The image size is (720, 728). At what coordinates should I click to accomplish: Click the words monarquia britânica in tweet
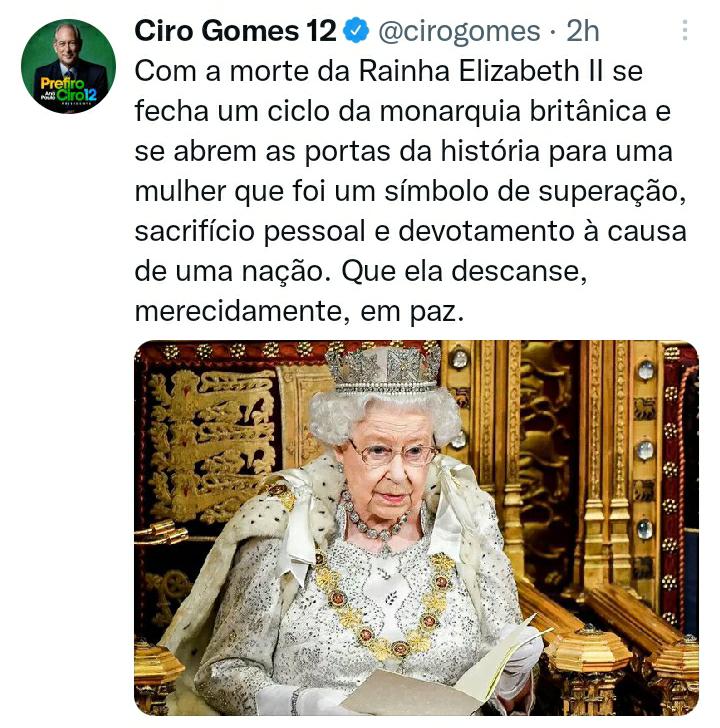click(512, 112)
